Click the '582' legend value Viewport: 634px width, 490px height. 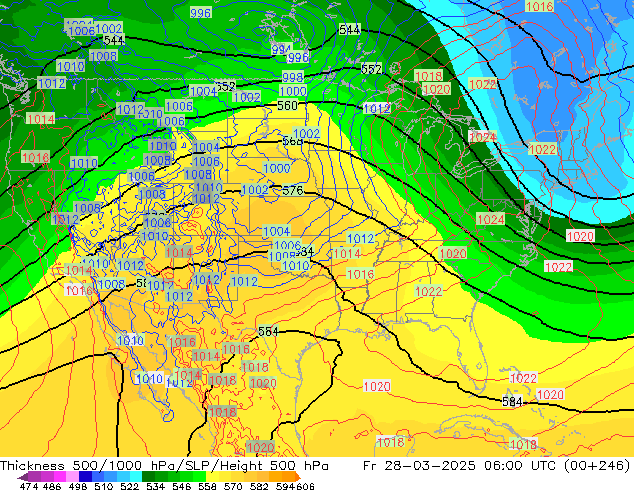click(259, 486)
